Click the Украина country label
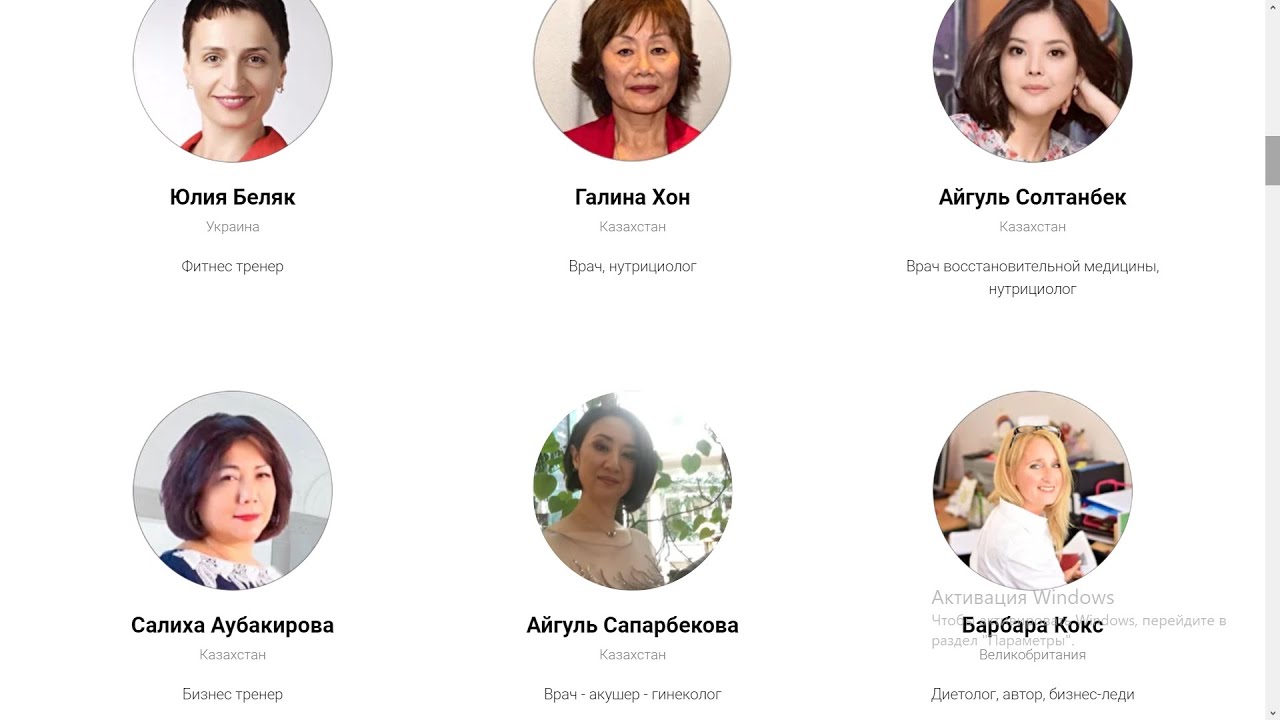The width and height of the screenshot is (1280, 720). [233, 227]
